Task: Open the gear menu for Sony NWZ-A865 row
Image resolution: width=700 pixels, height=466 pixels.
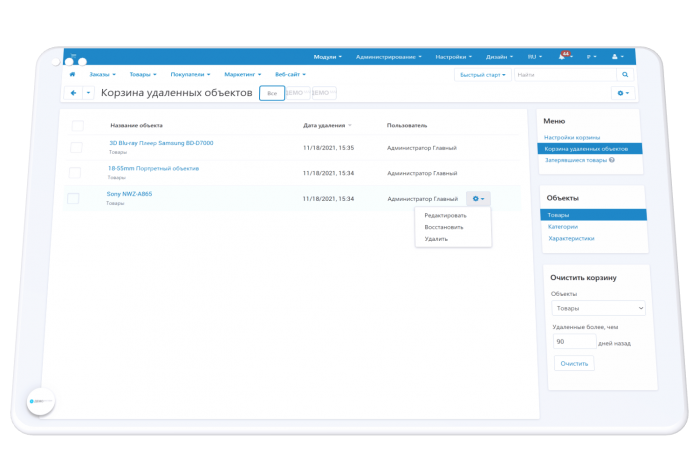Action: click(x=478, y=199)
